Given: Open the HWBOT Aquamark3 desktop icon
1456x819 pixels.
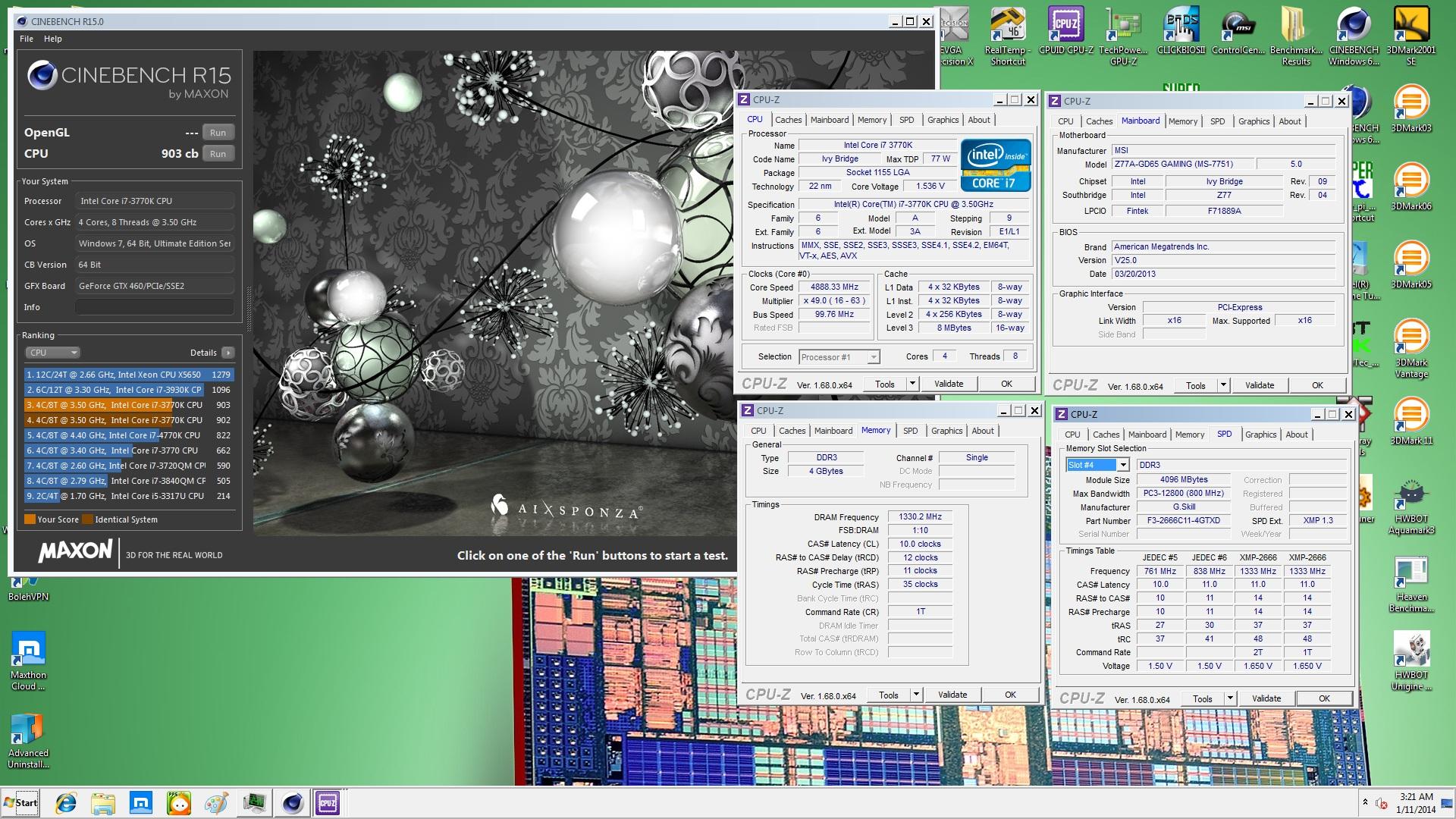Looking at the screenshot, I should pos(1411,507).
